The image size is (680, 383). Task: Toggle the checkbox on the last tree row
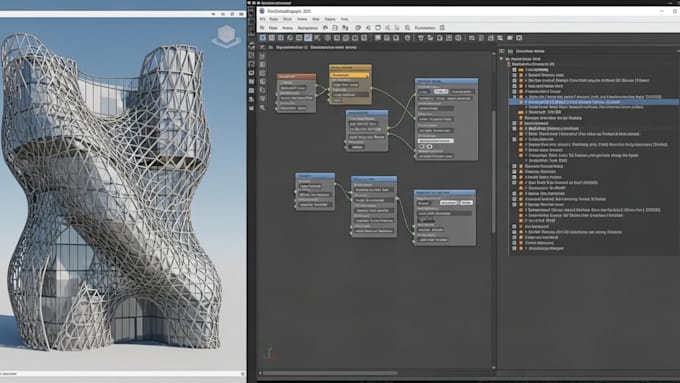point(514,249)
